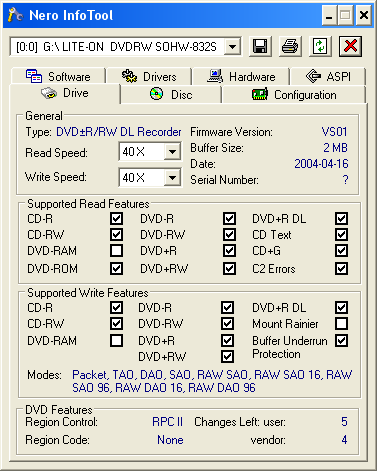Screen dimensions: 377x471
Task: Click the Region Code value None
Action: (170, 440)
